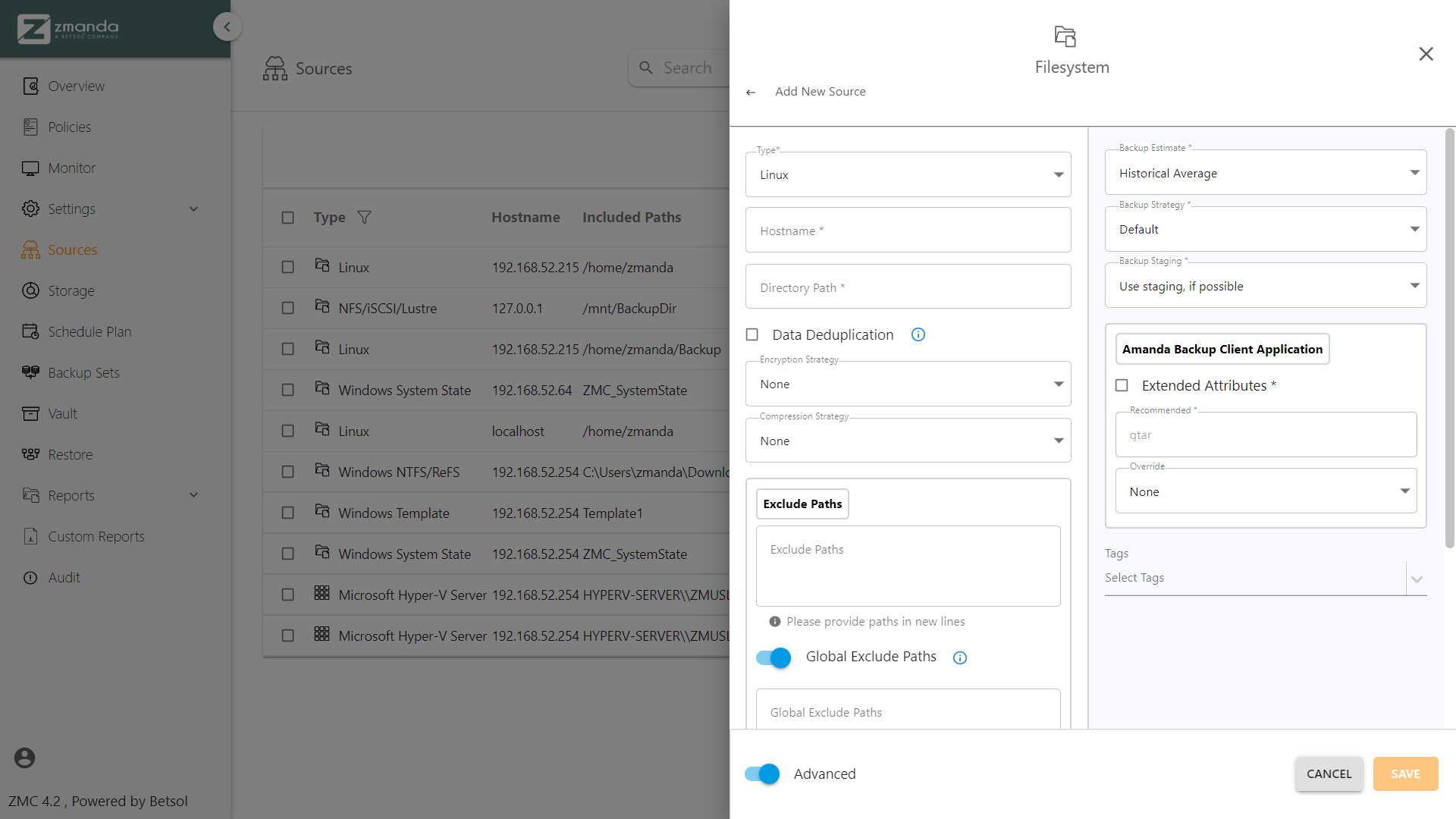Click the Directory Path input field
This screenshot has width=1456, height=819.
tap(908, 287)
